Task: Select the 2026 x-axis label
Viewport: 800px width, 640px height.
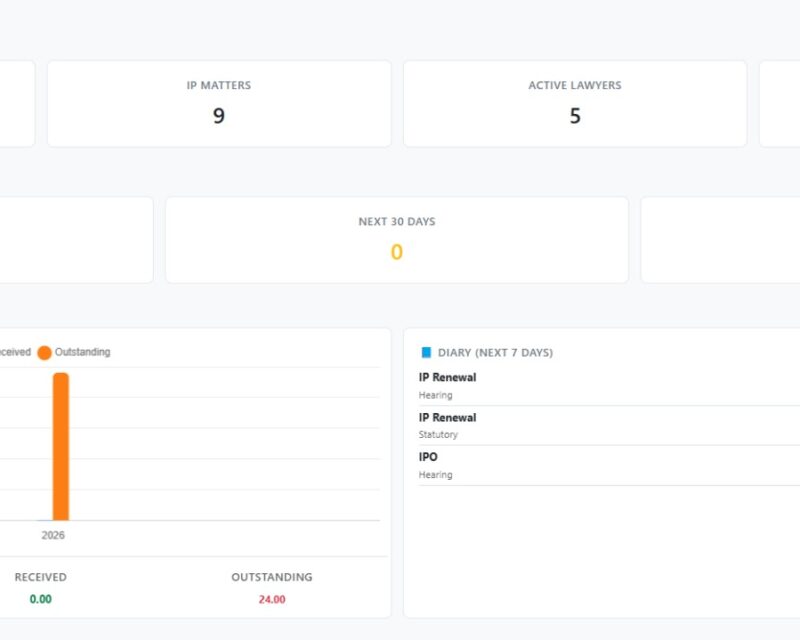Action: coord(53,535)
